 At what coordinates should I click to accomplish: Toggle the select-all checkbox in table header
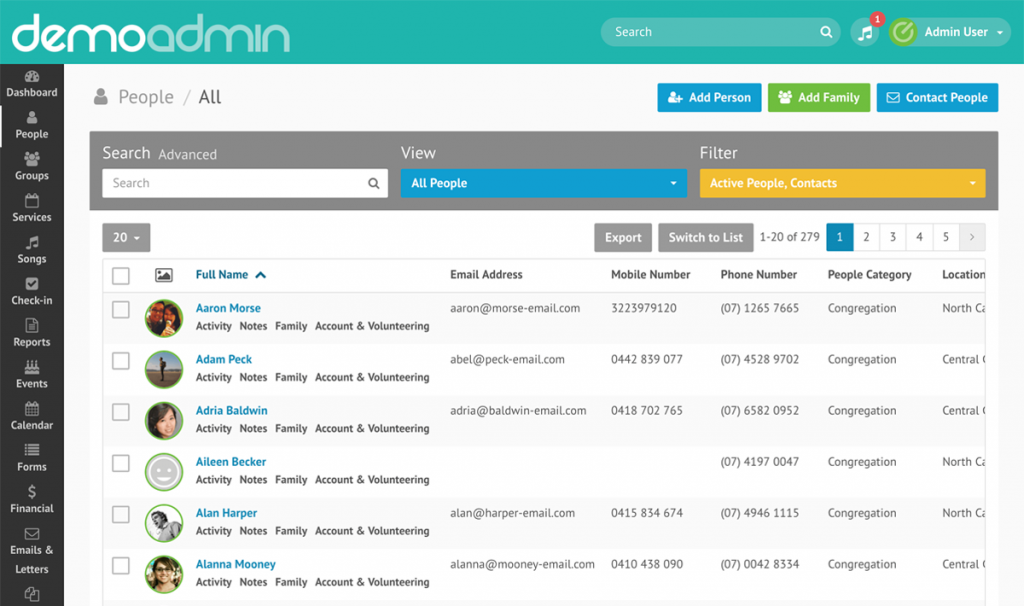point(121,276)
